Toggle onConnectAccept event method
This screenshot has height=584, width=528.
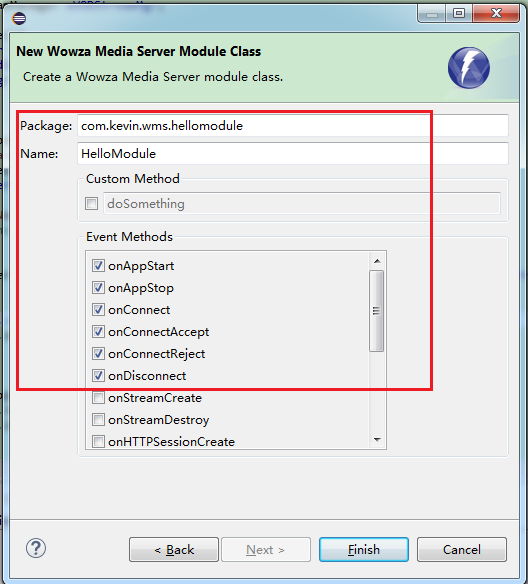click(x=98, y=332)
